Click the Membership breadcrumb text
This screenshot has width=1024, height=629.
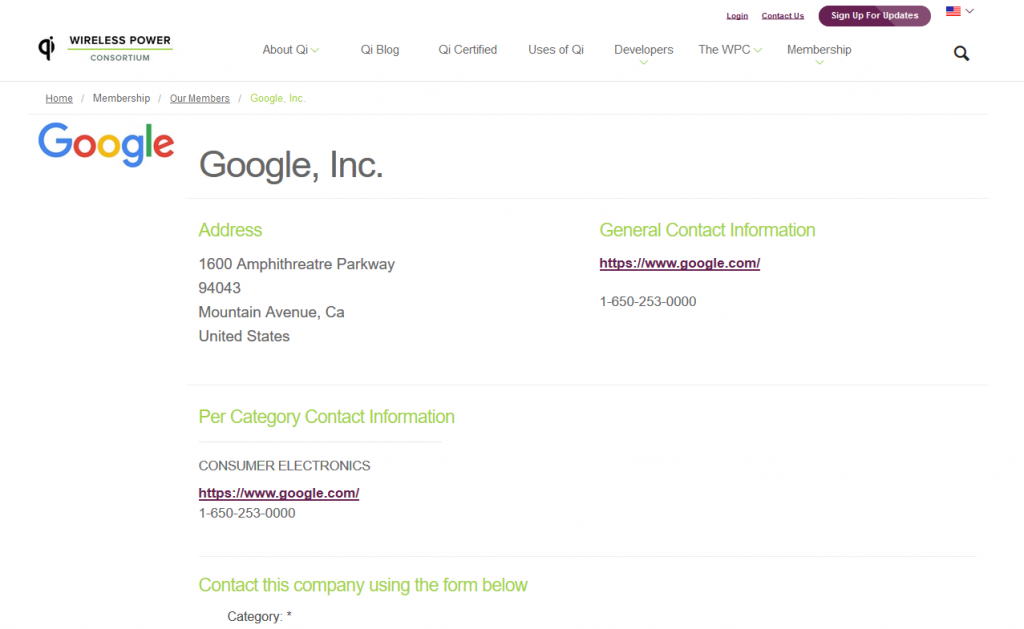[121, 98]
